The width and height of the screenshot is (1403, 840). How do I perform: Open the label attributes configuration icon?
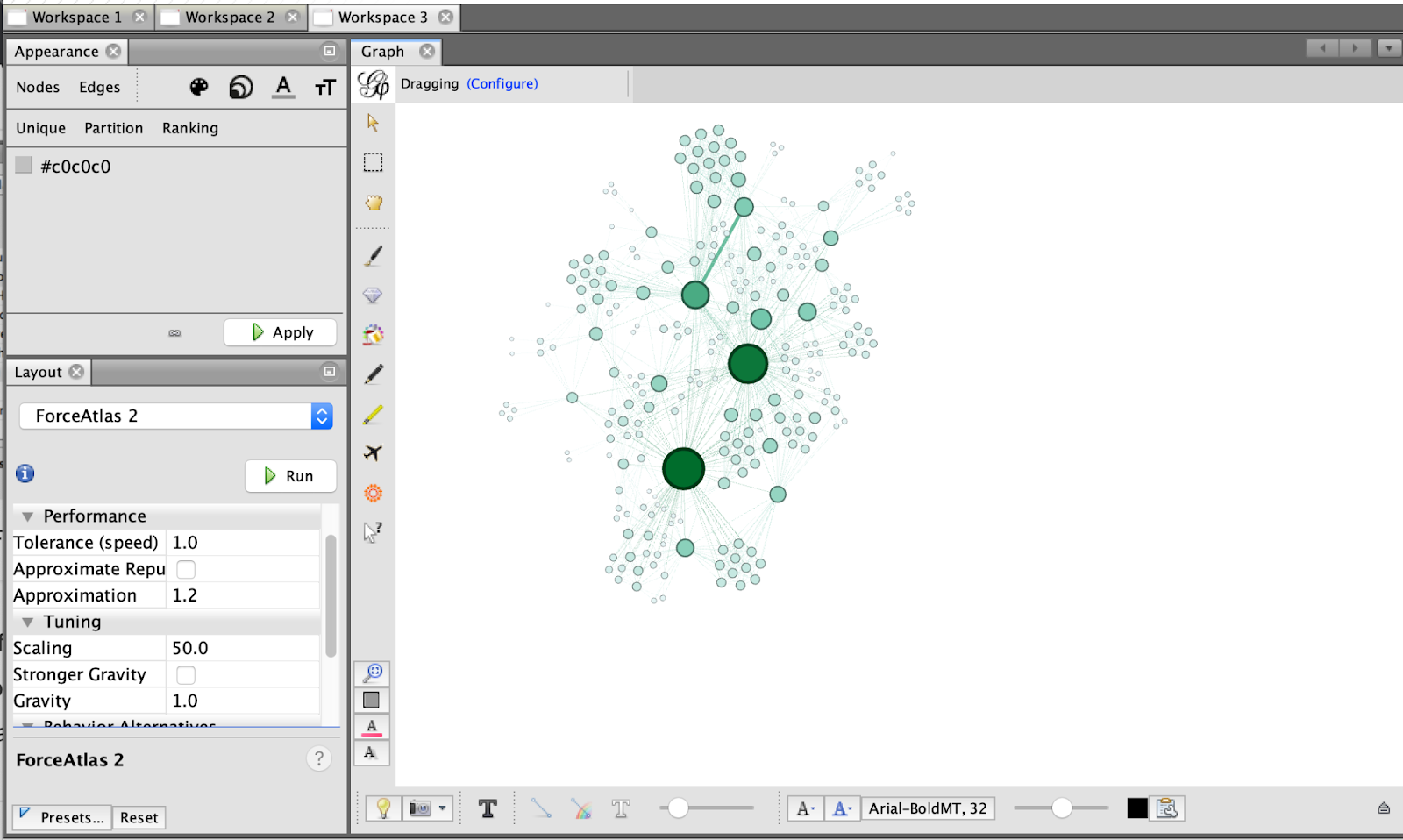click(1167, 808)
